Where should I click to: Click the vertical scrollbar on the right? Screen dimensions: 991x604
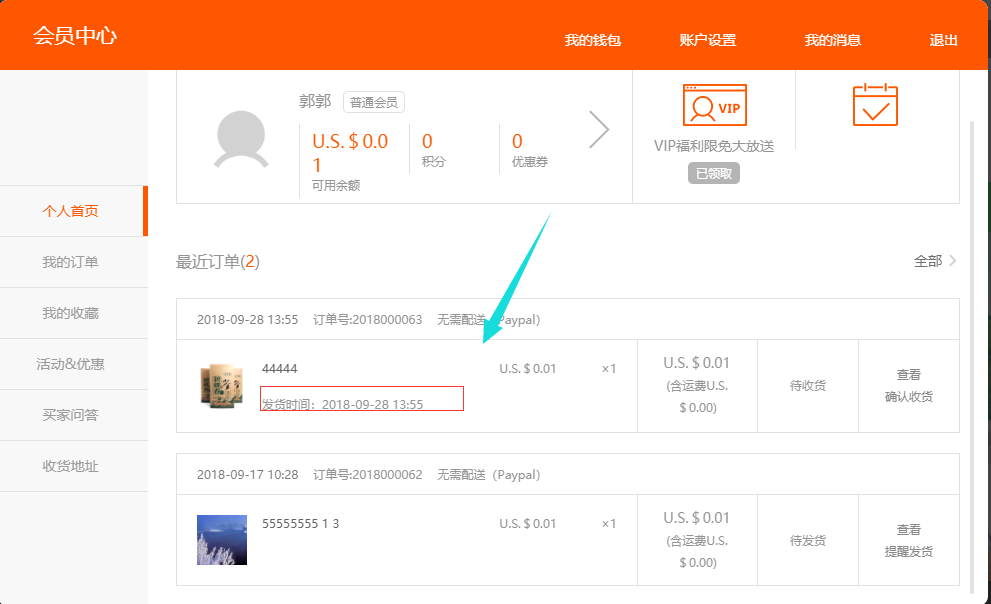click(x=972, y=350)
